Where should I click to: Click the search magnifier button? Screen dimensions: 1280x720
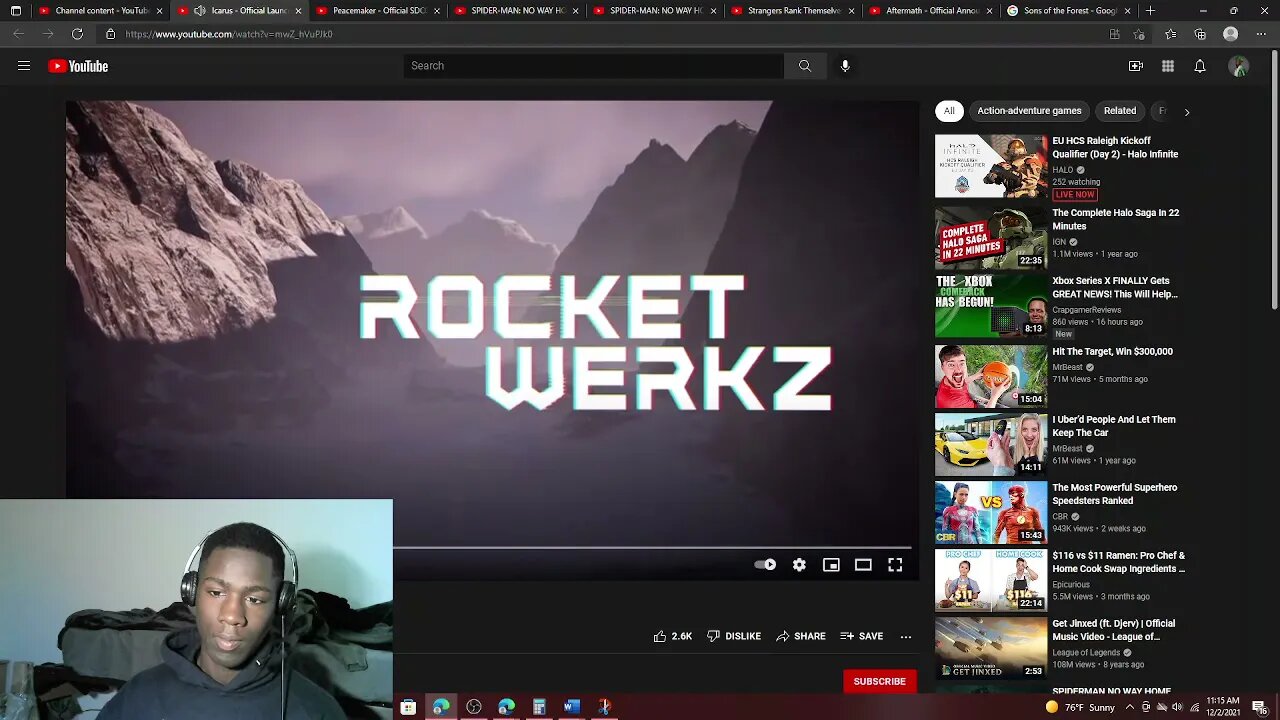[x=805, y=66]
